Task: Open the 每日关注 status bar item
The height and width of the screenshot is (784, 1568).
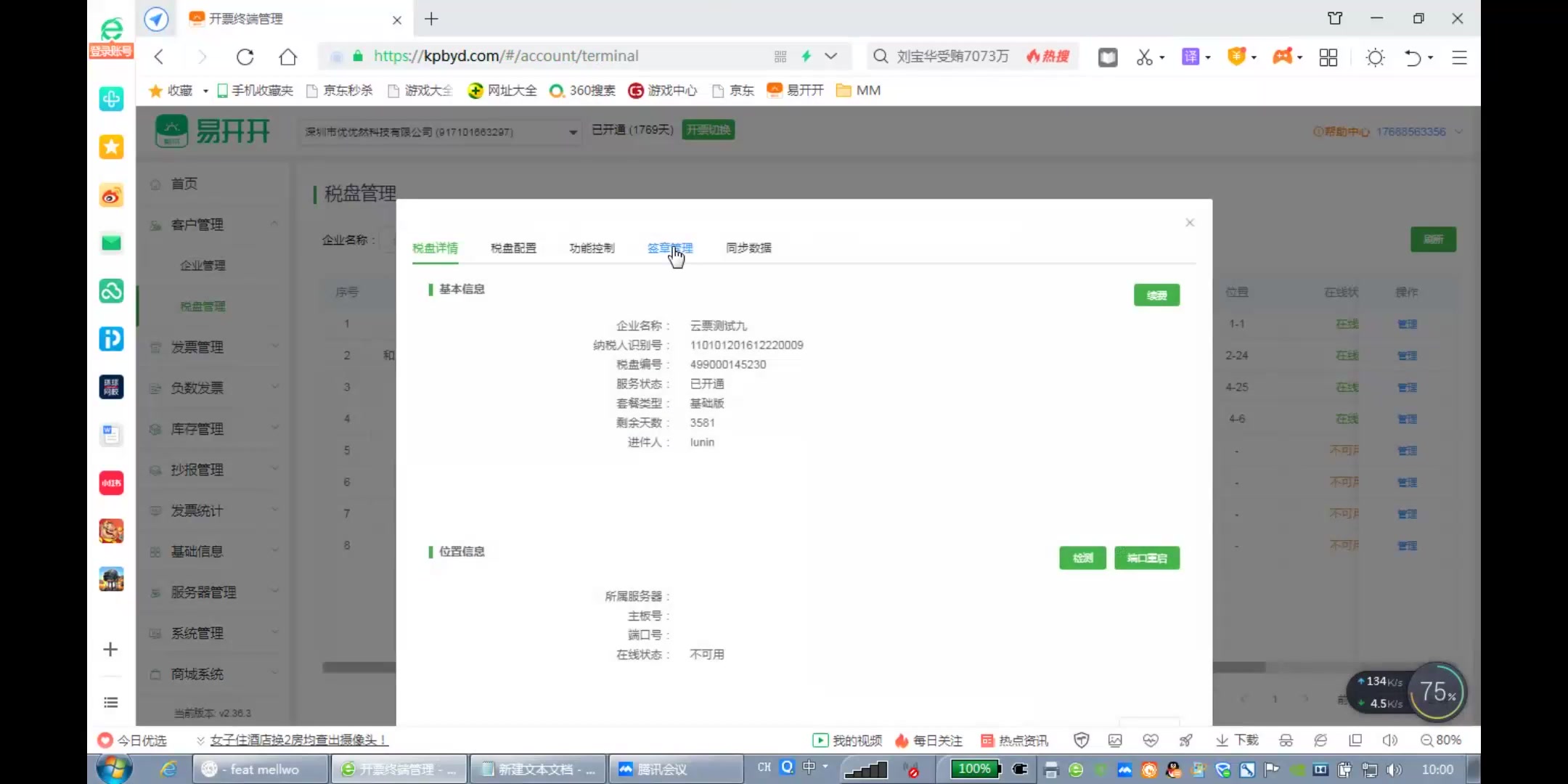Action: (929, 740)
